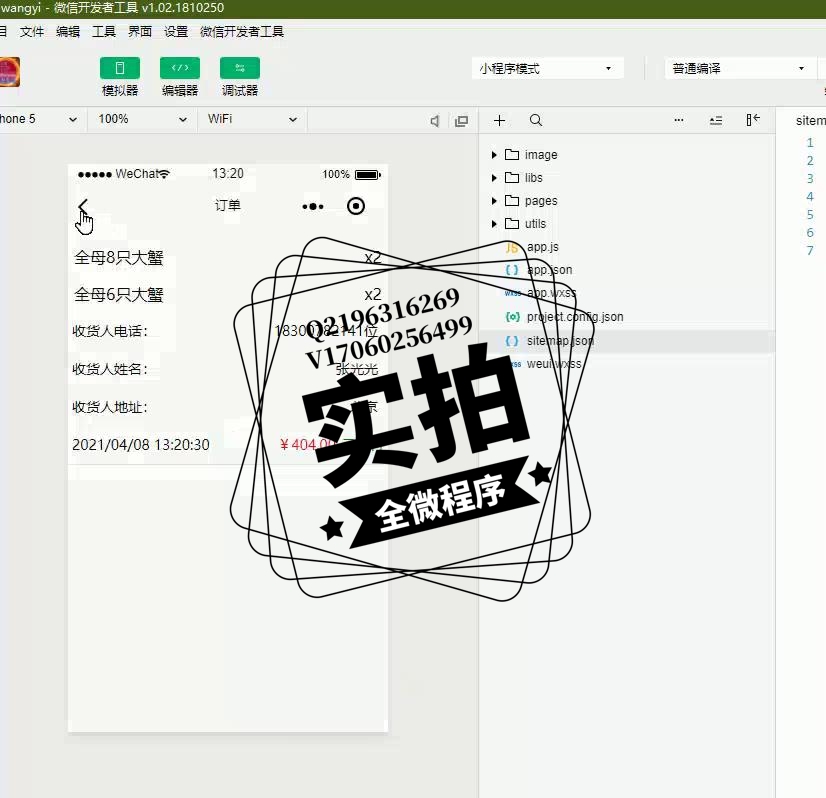Click the 收货人地址 label

pos(110,407)
